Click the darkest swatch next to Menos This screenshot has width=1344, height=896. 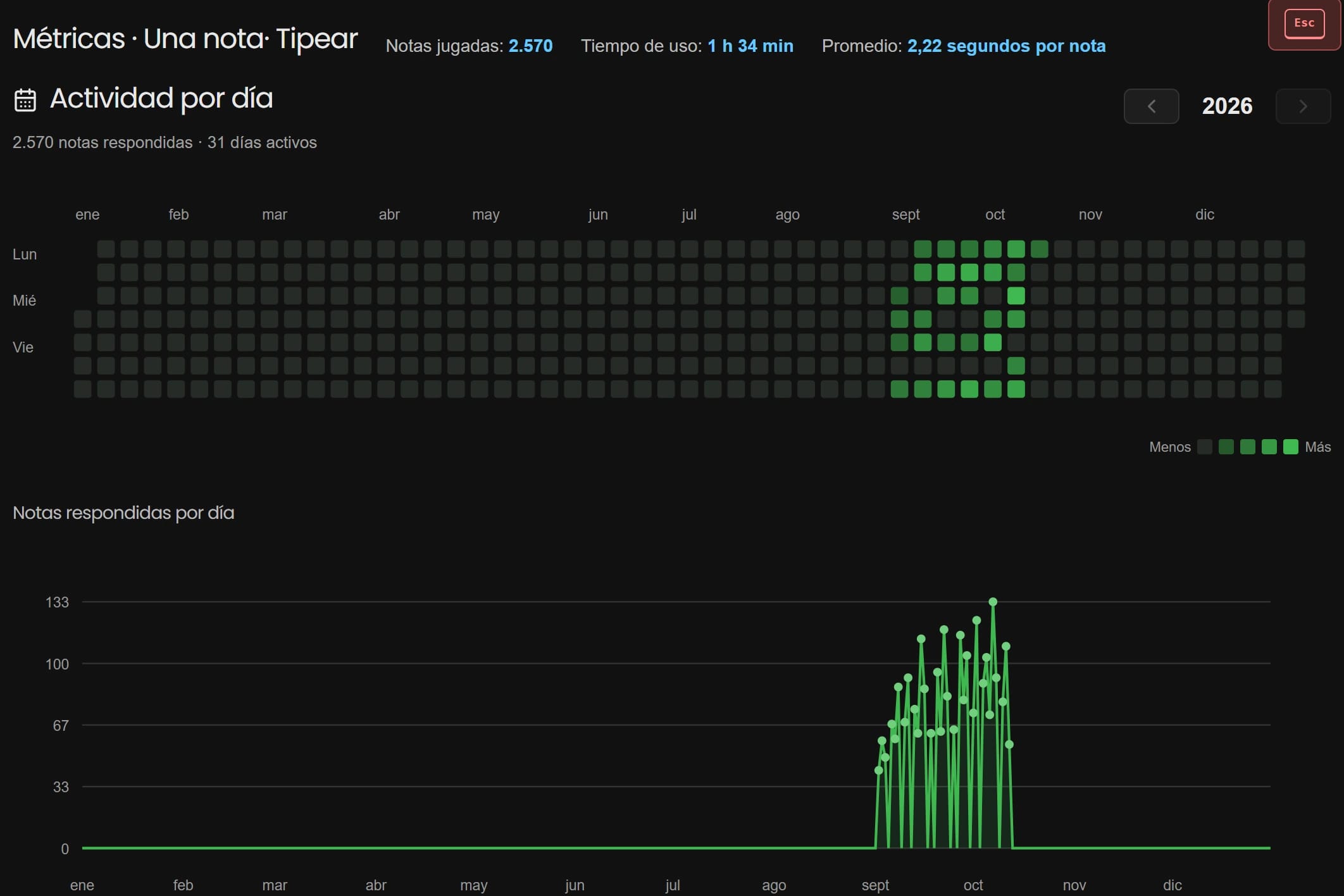point(1205,447)
